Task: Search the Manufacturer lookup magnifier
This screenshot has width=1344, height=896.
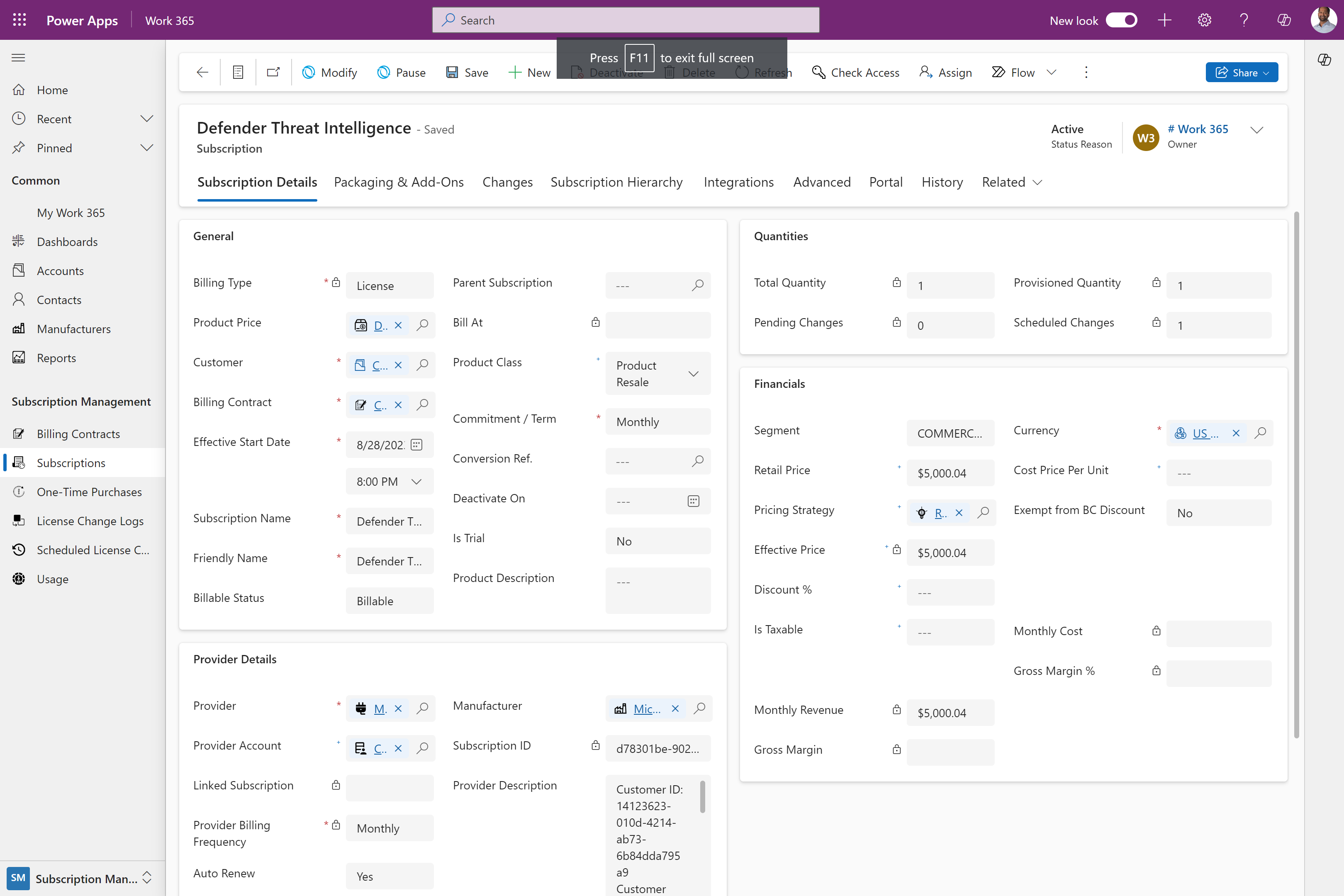Action: point(699,709)
